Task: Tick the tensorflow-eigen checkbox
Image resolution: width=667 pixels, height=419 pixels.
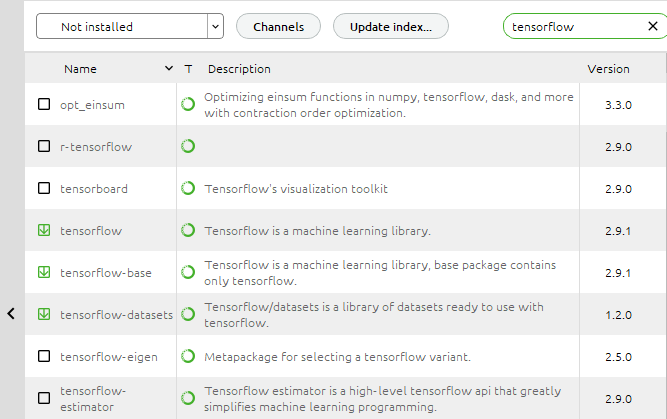Action: 44,356
